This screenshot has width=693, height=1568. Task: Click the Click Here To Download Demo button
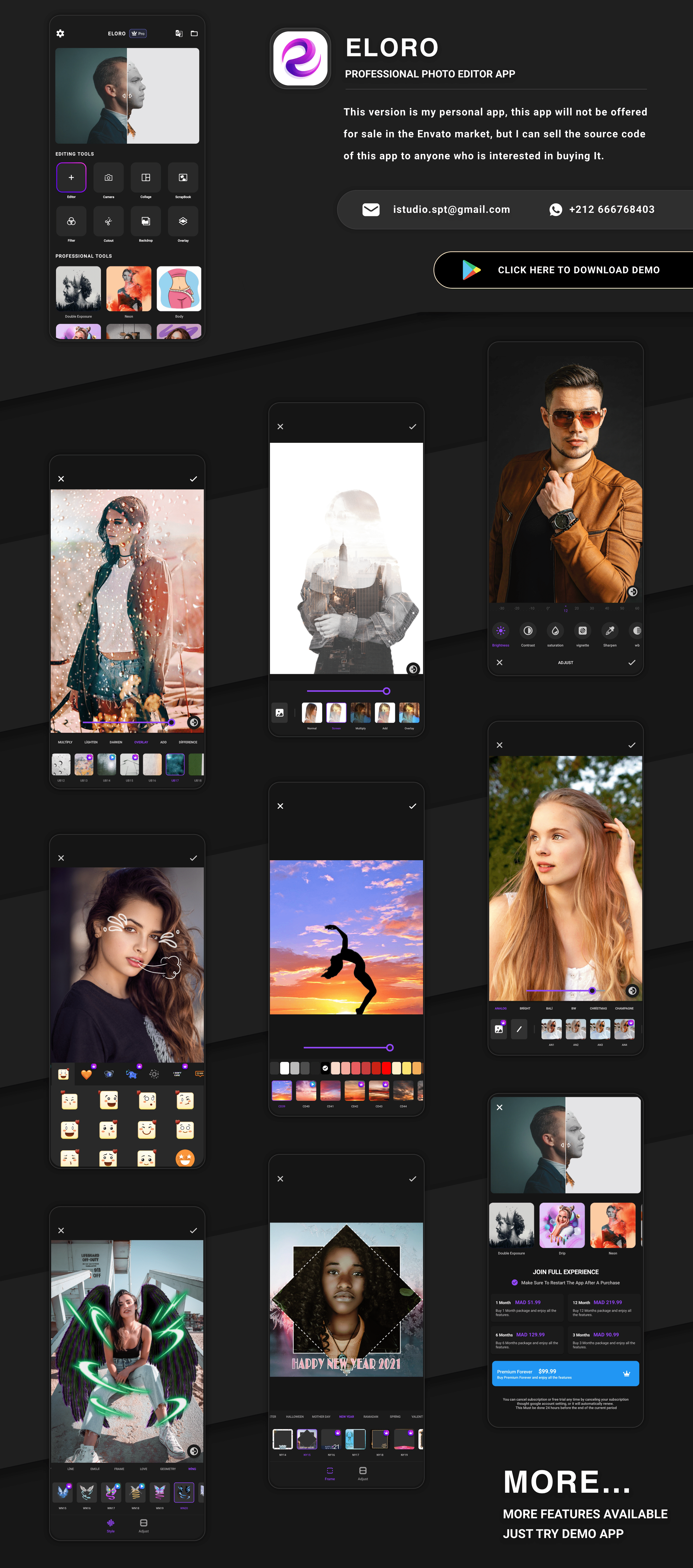tap(563, 270)
